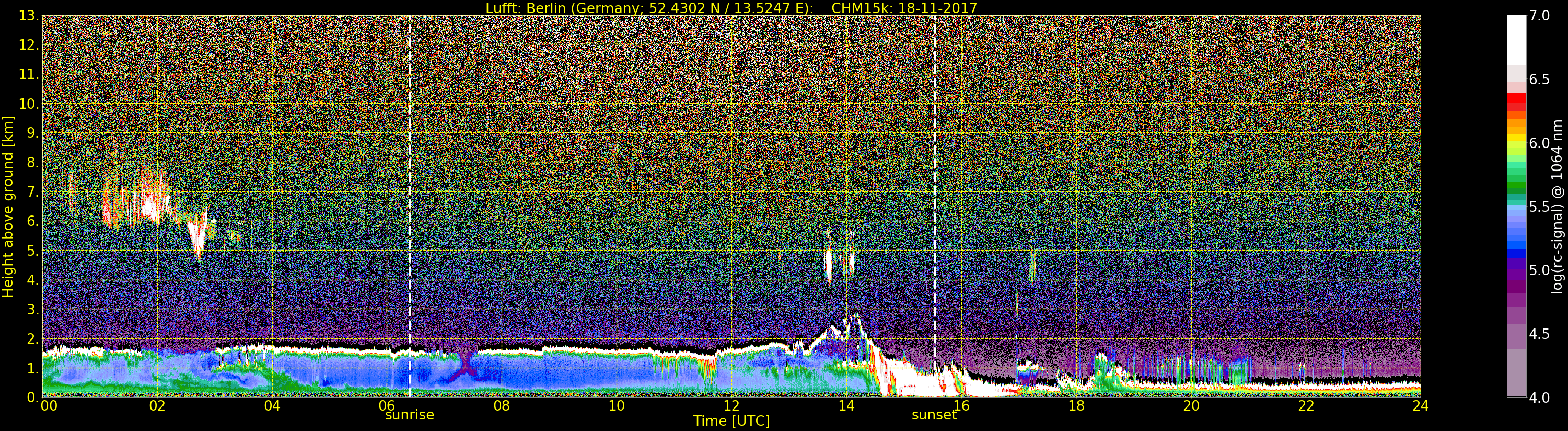This screenshot has height=431, width=1568.
Task: Click the time axis tick label '20'
Action: 1191,406
